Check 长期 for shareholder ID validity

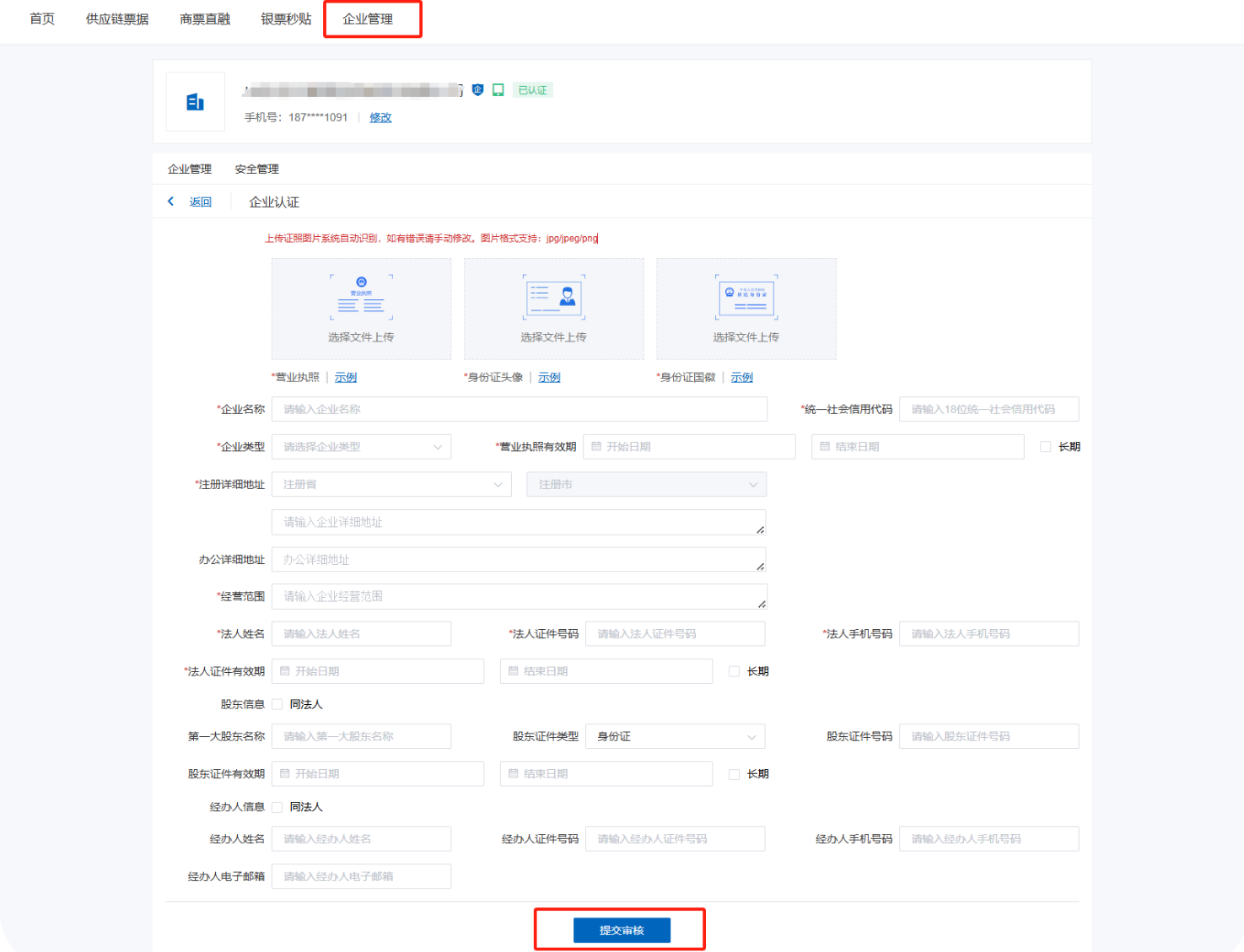pos(734,774)
